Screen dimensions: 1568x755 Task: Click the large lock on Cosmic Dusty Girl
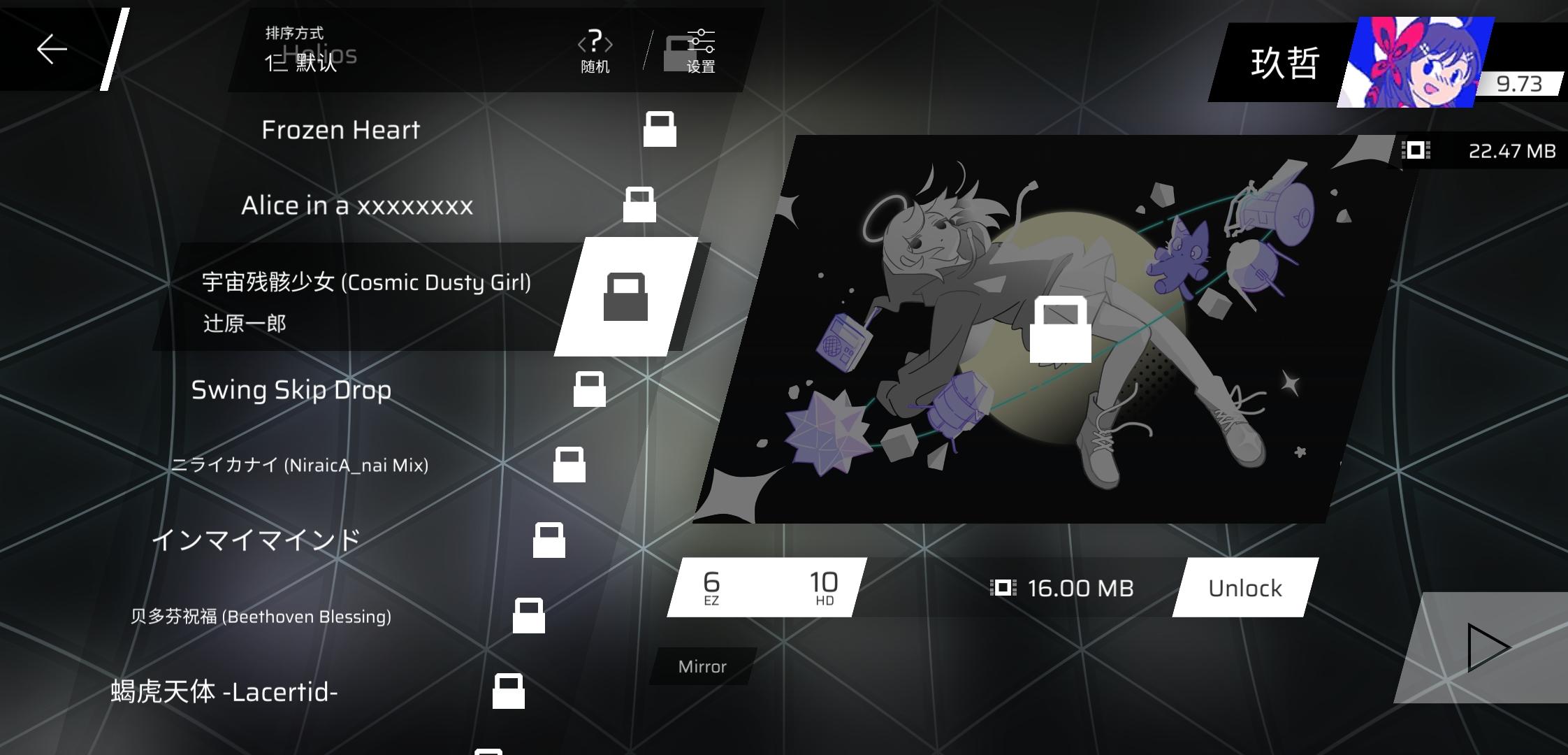click(x=625, y=298)
